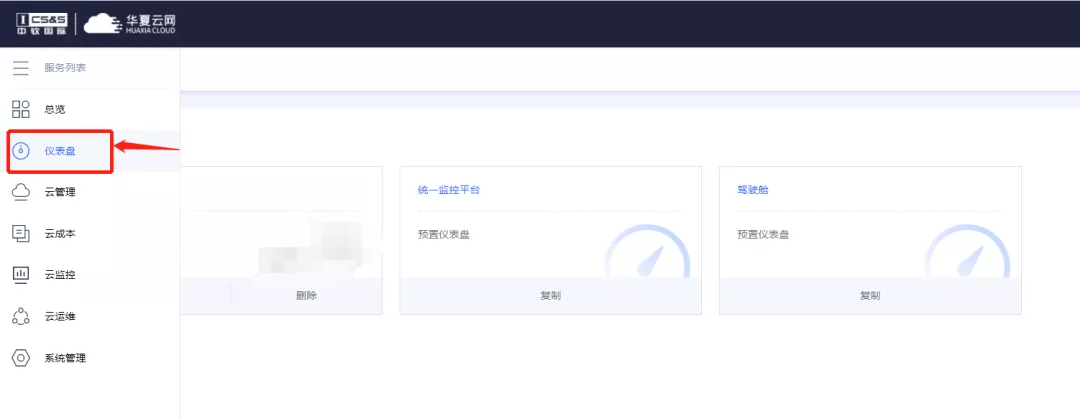Open 系统管理 via the hexagon icon
Viewport: 1080px width, 419px height.
(20, 358)
